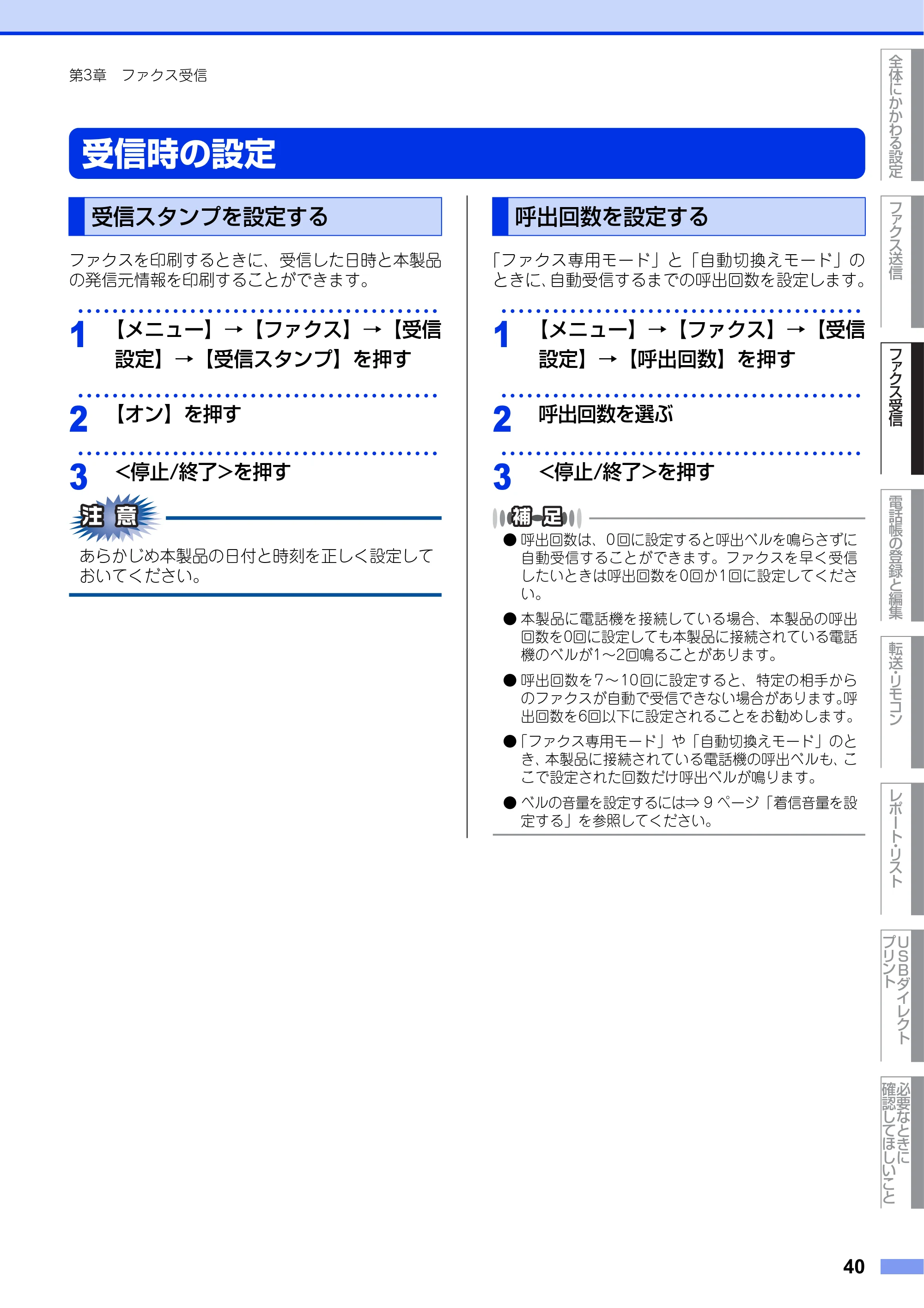Click <停止/終了>を押す in the 呼出回数 column

pos(626,472)
